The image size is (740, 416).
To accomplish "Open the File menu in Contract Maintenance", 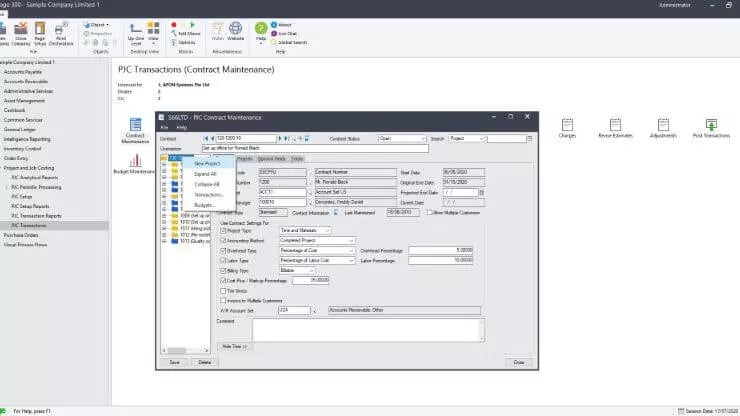I will coord(164,127).
